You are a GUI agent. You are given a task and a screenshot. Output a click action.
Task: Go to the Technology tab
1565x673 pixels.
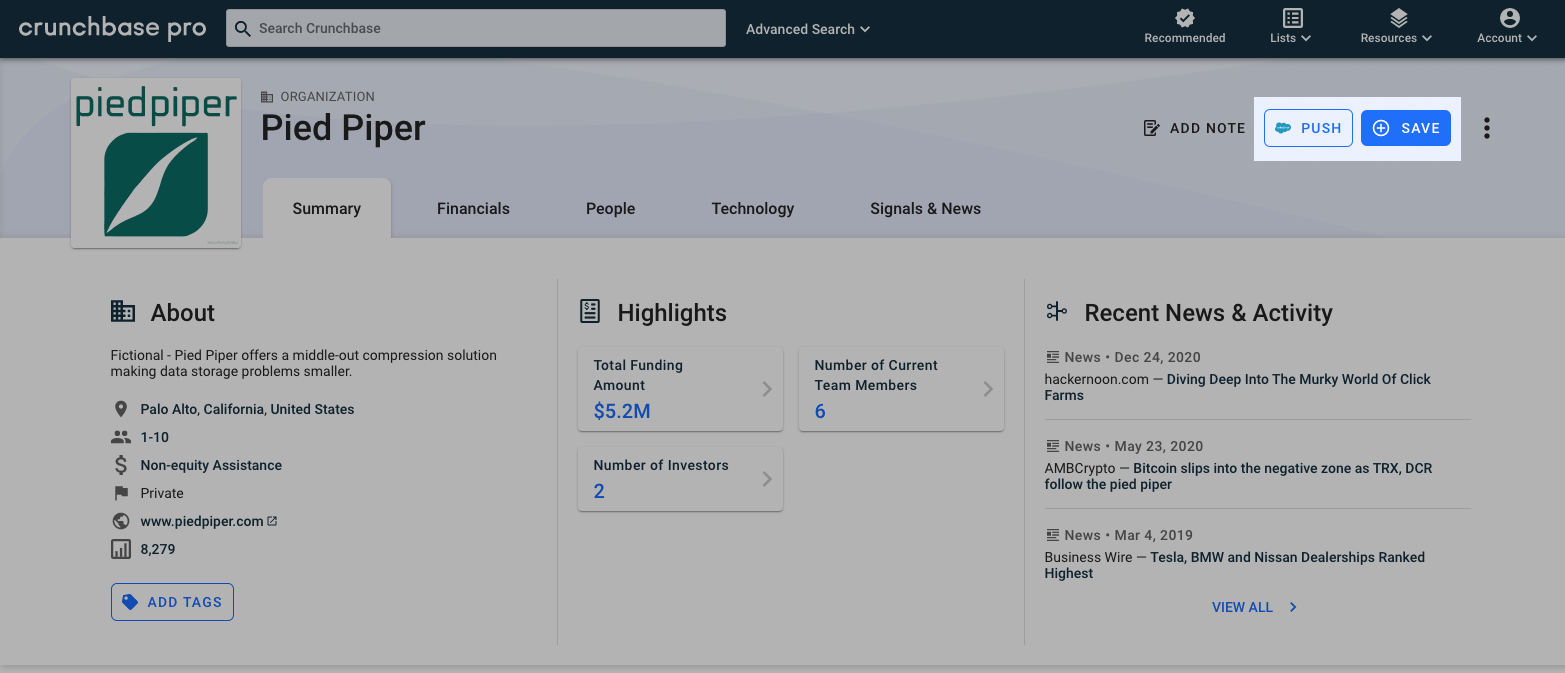(753, 208)
